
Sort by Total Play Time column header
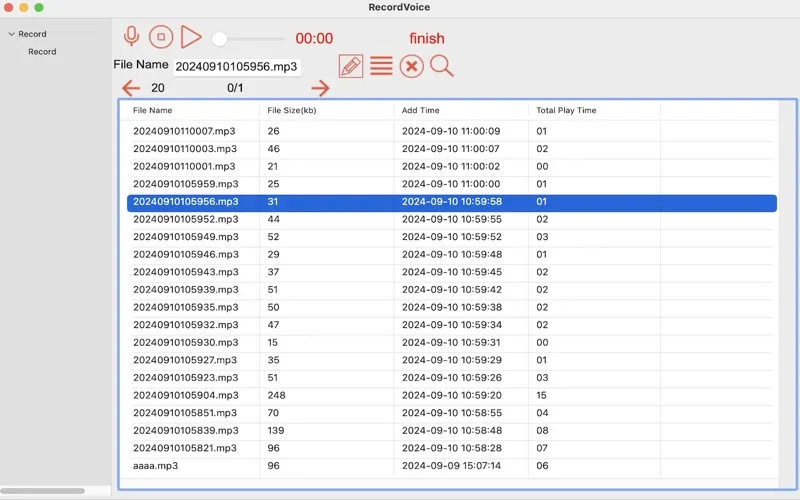tap(566, 110)
